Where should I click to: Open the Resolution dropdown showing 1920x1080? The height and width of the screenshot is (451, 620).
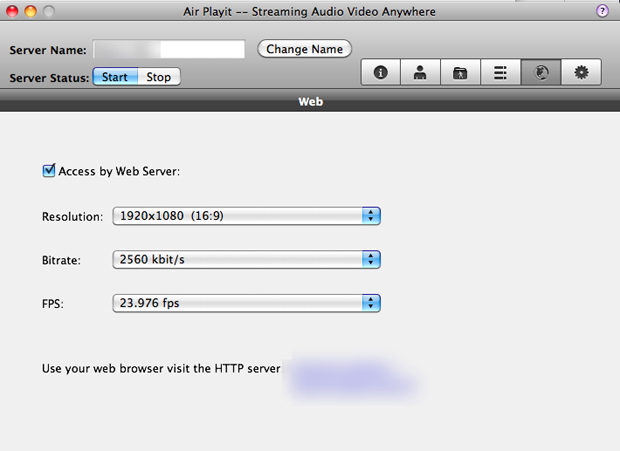coord(246,216)
